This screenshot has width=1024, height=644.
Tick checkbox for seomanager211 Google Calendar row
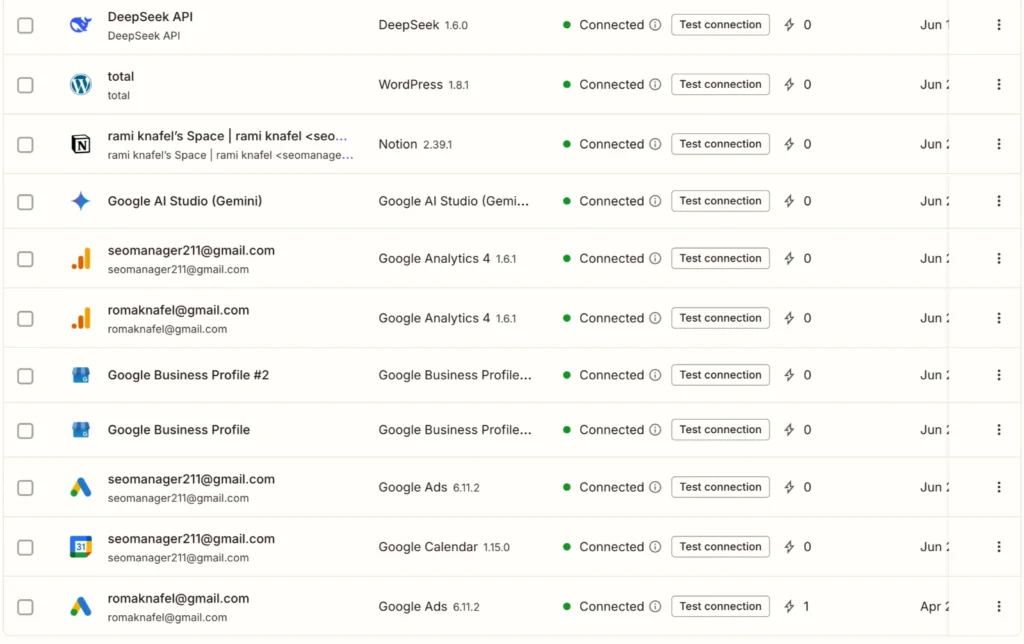click(25, 547)
